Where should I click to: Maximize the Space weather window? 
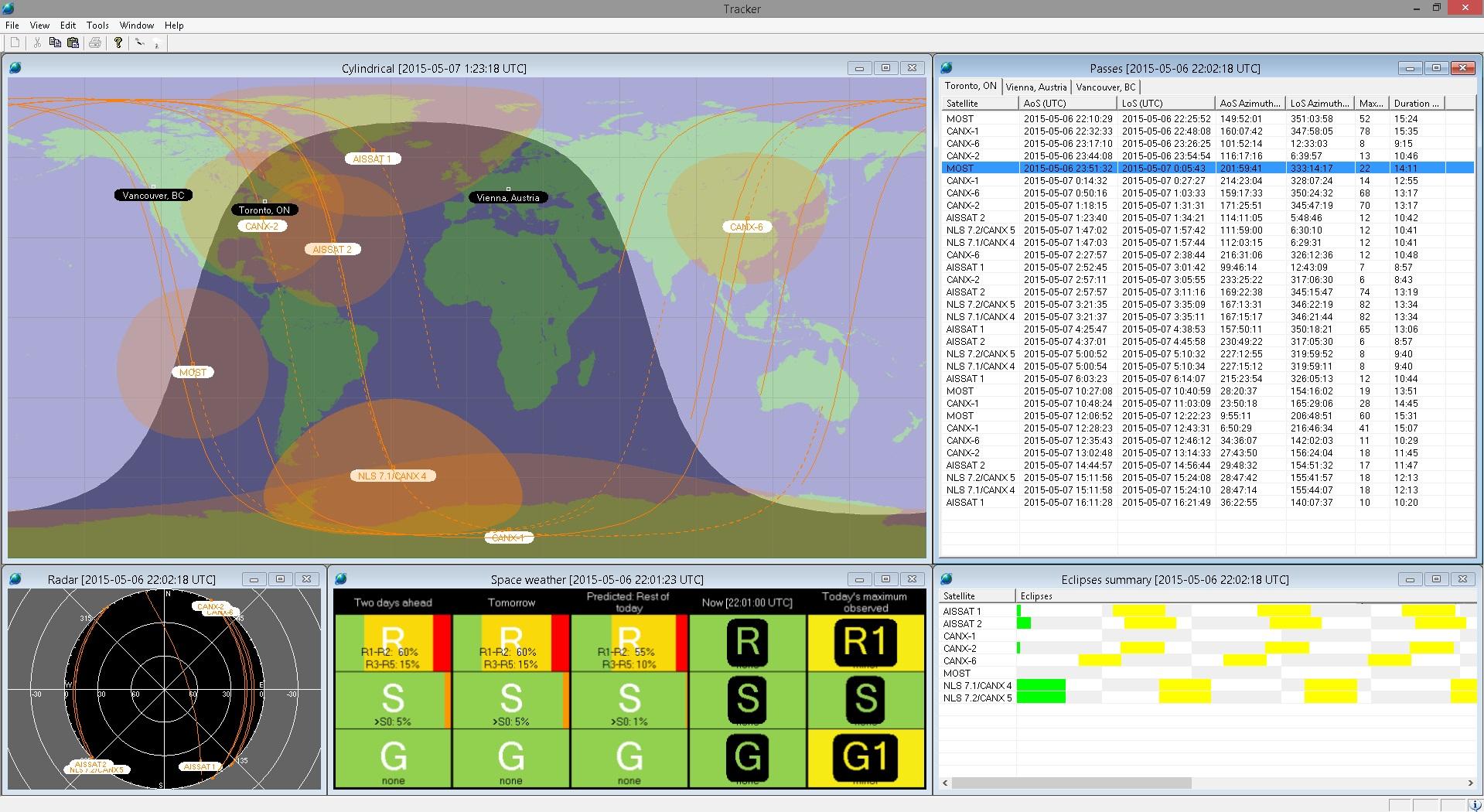pos(885,579)
